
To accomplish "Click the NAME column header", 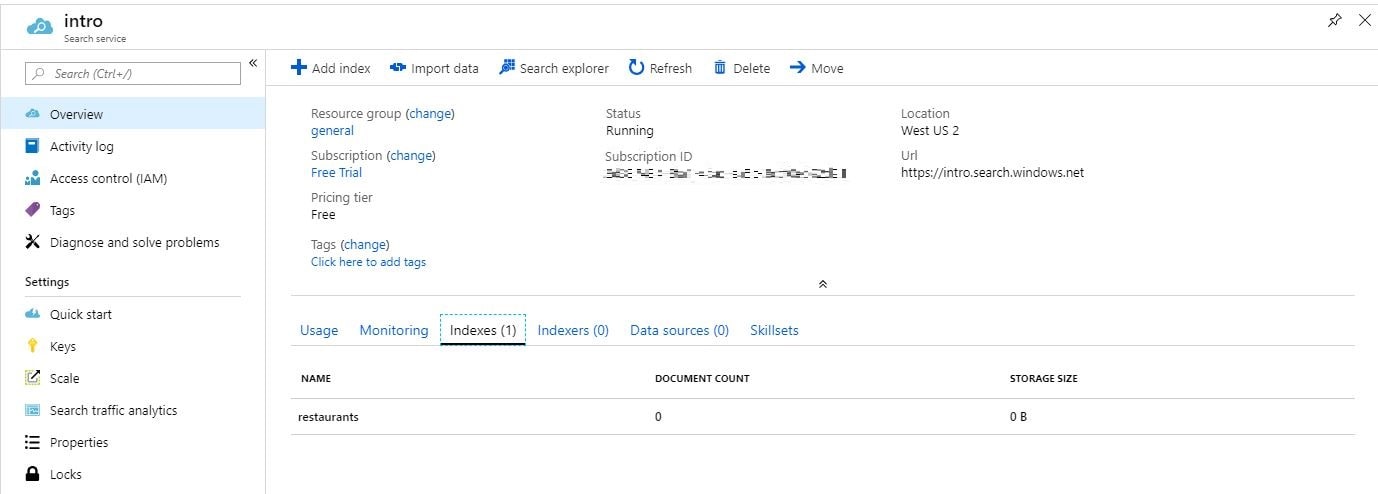I will tap(315, 379).
